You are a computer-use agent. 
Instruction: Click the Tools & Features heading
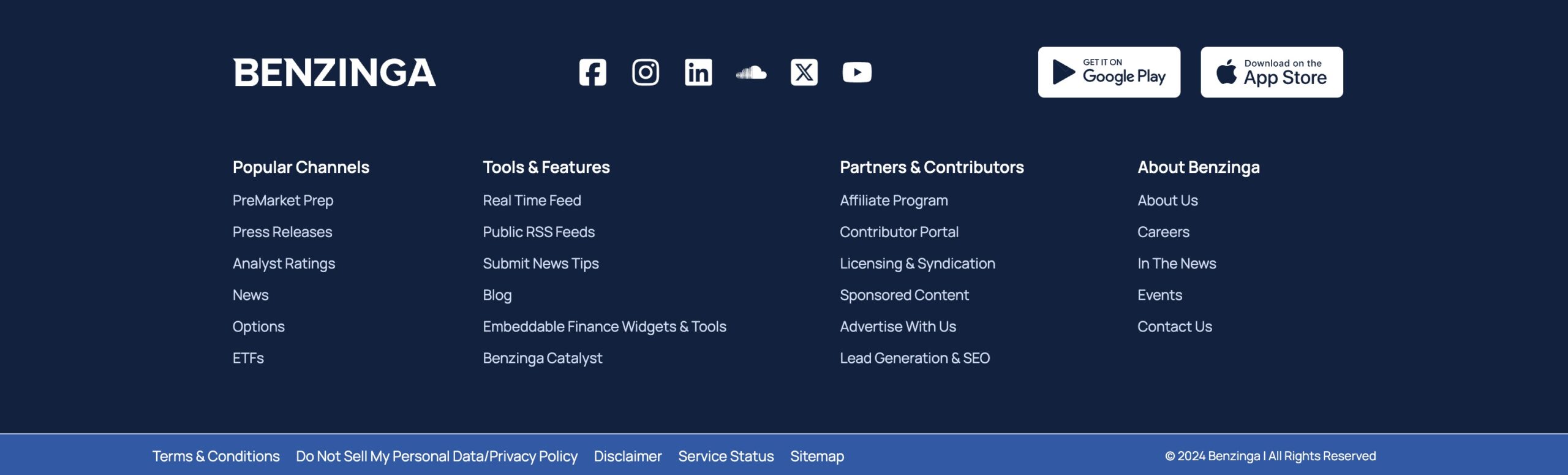click(546, 167)
